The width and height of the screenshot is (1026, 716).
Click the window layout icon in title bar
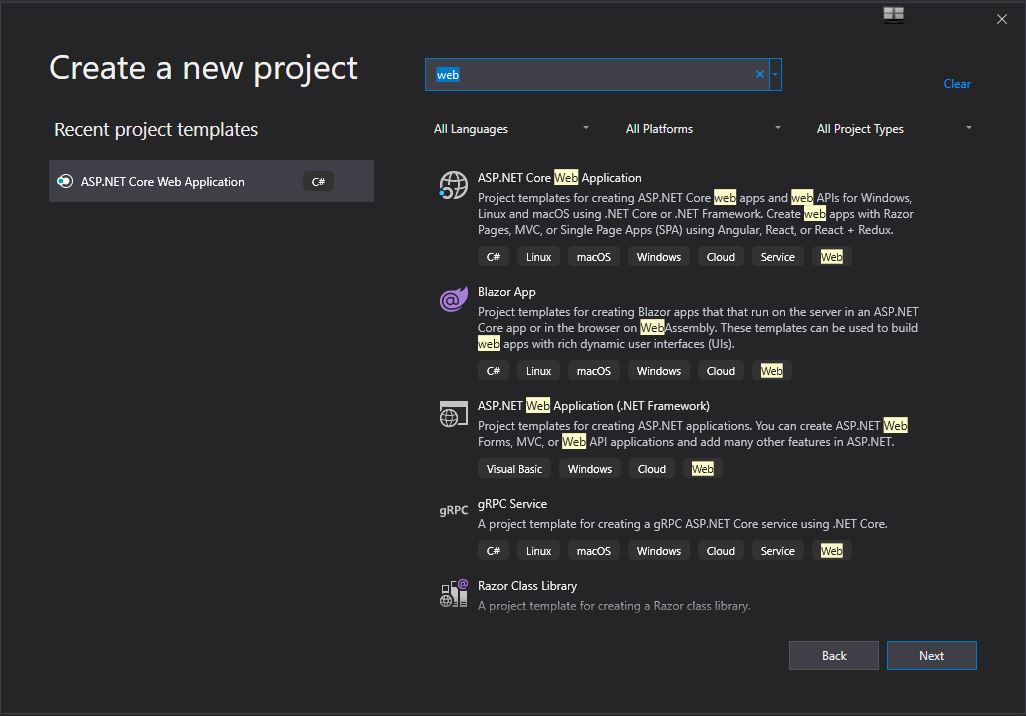tap(893, 14)
